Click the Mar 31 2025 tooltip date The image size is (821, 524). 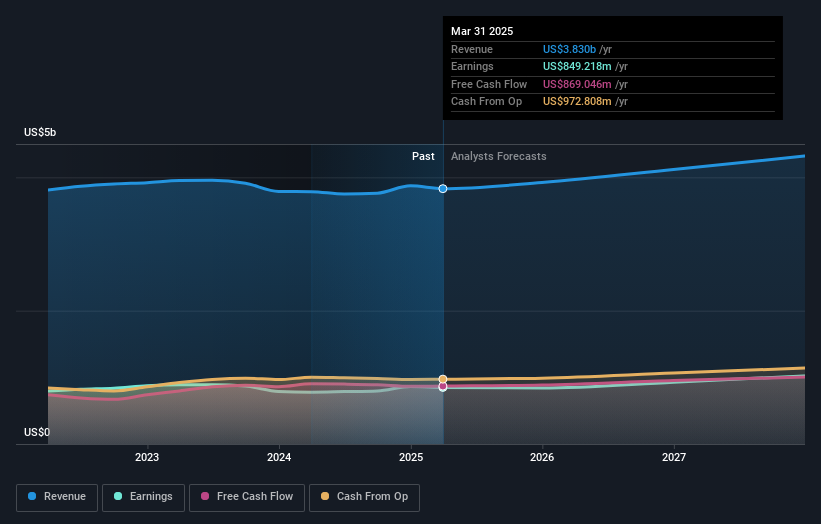coord(482,31)
